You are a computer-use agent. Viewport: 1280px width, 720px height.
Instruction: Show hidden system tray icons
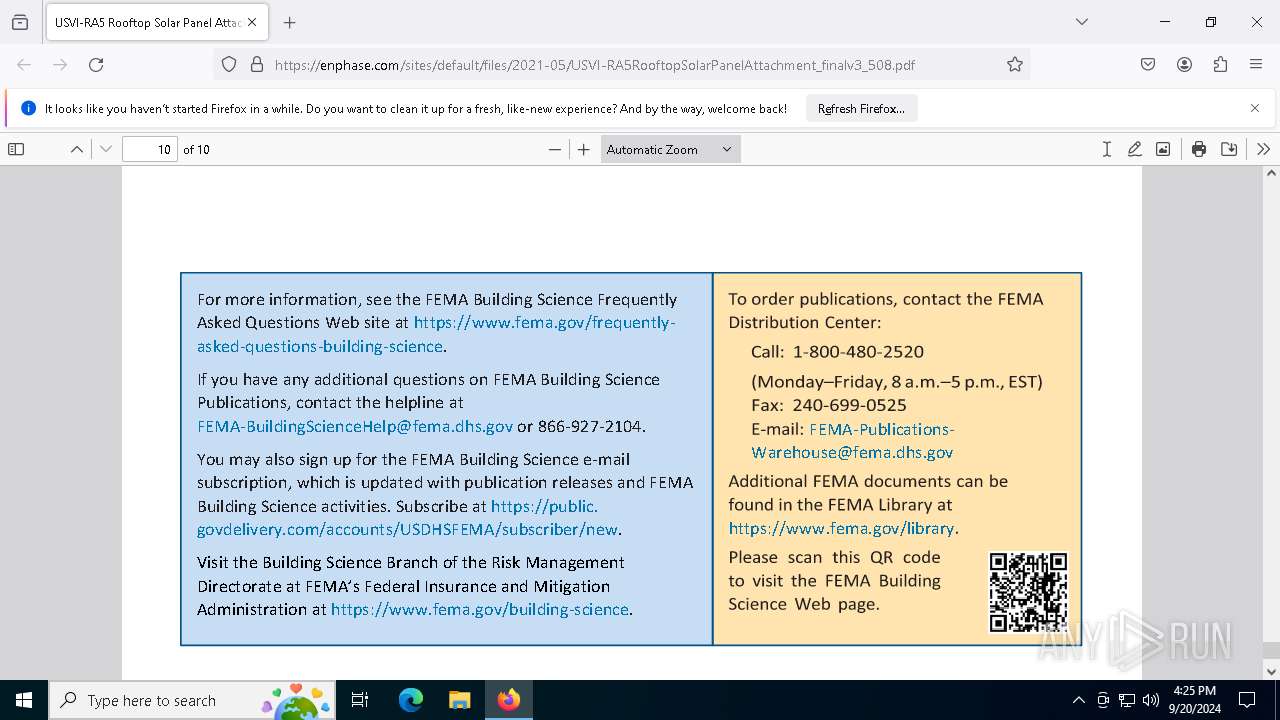[1078, 700]
